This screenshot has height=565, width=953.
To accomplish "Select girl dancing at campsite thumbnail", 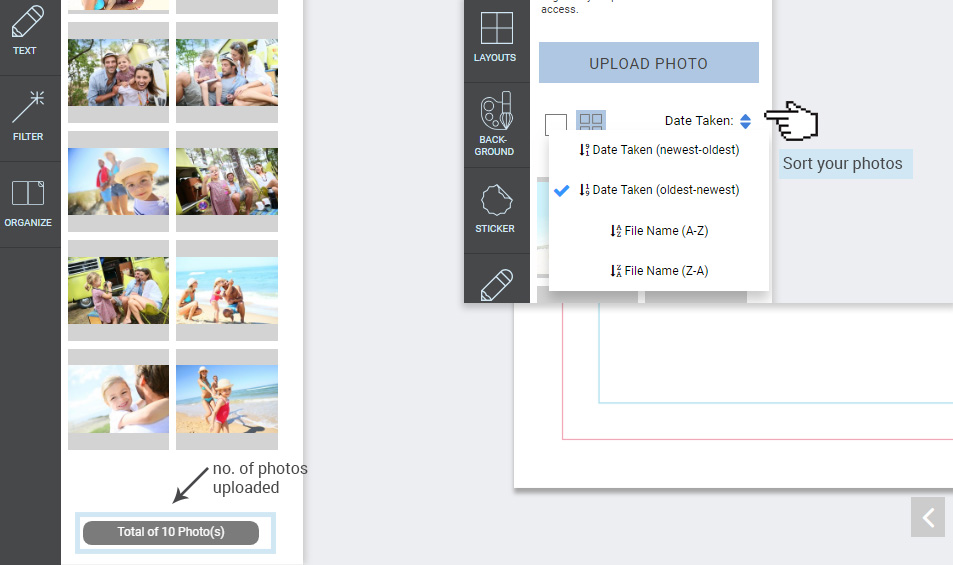I will point(227,181).
